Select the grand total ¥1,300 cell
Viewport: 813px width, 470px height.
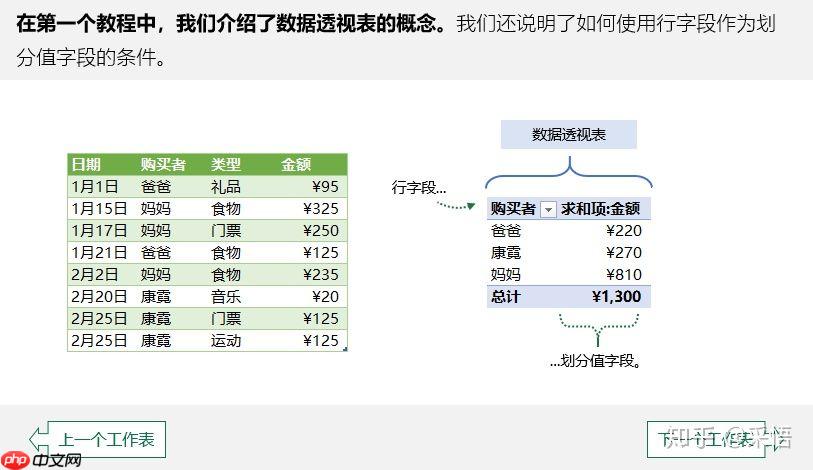pyautogui.click(x=616, y=297)
